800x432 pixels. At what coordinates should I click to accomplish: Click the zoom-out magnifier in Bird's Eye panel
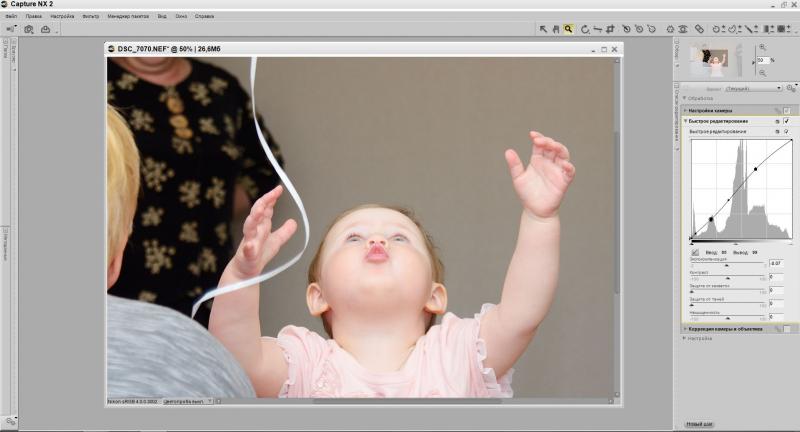[762, 73]
